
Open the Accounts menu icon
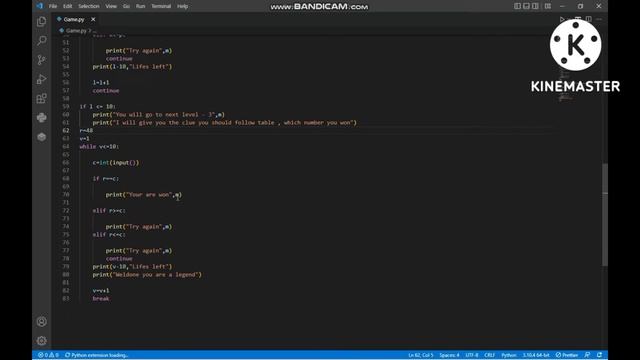42,322
